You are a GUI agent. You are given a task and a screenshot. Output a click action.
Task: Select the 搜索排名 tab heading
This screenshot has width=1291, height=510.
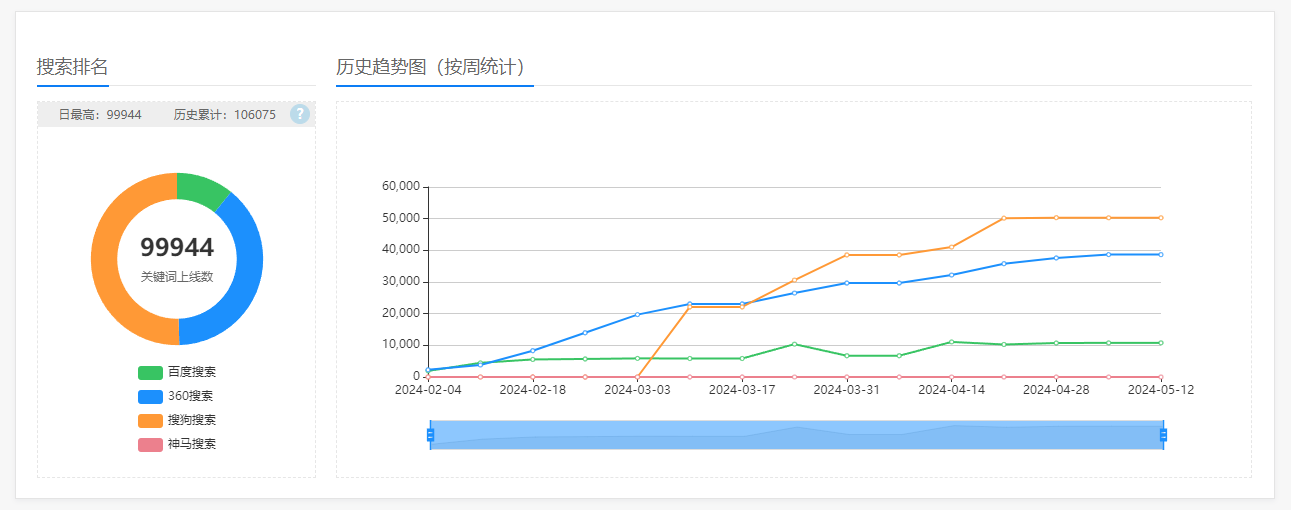[72, 67]
